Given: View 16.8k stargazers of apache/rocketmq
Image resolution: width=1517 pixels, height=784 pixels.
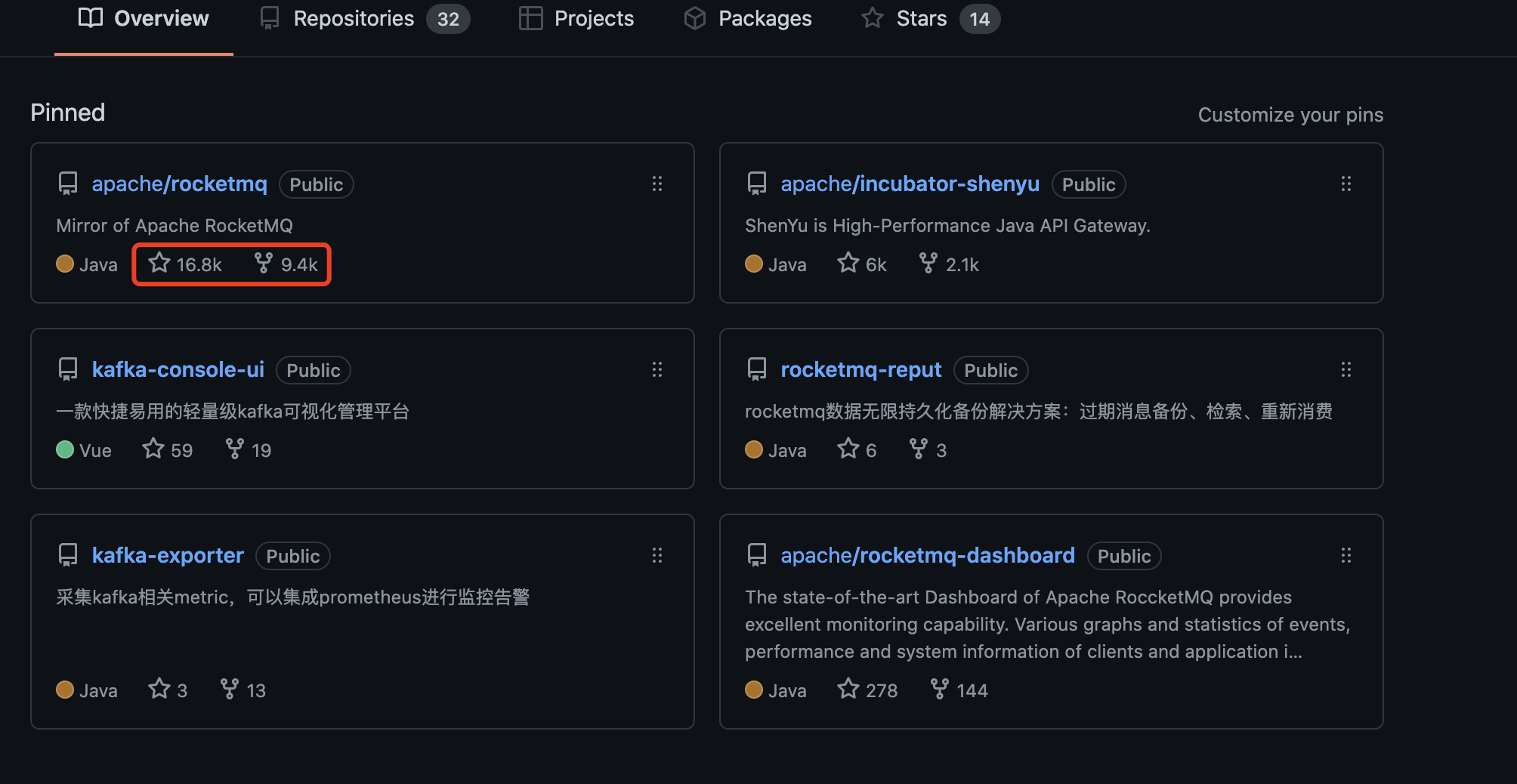Looking at the screenshot, I should point(185,264).
